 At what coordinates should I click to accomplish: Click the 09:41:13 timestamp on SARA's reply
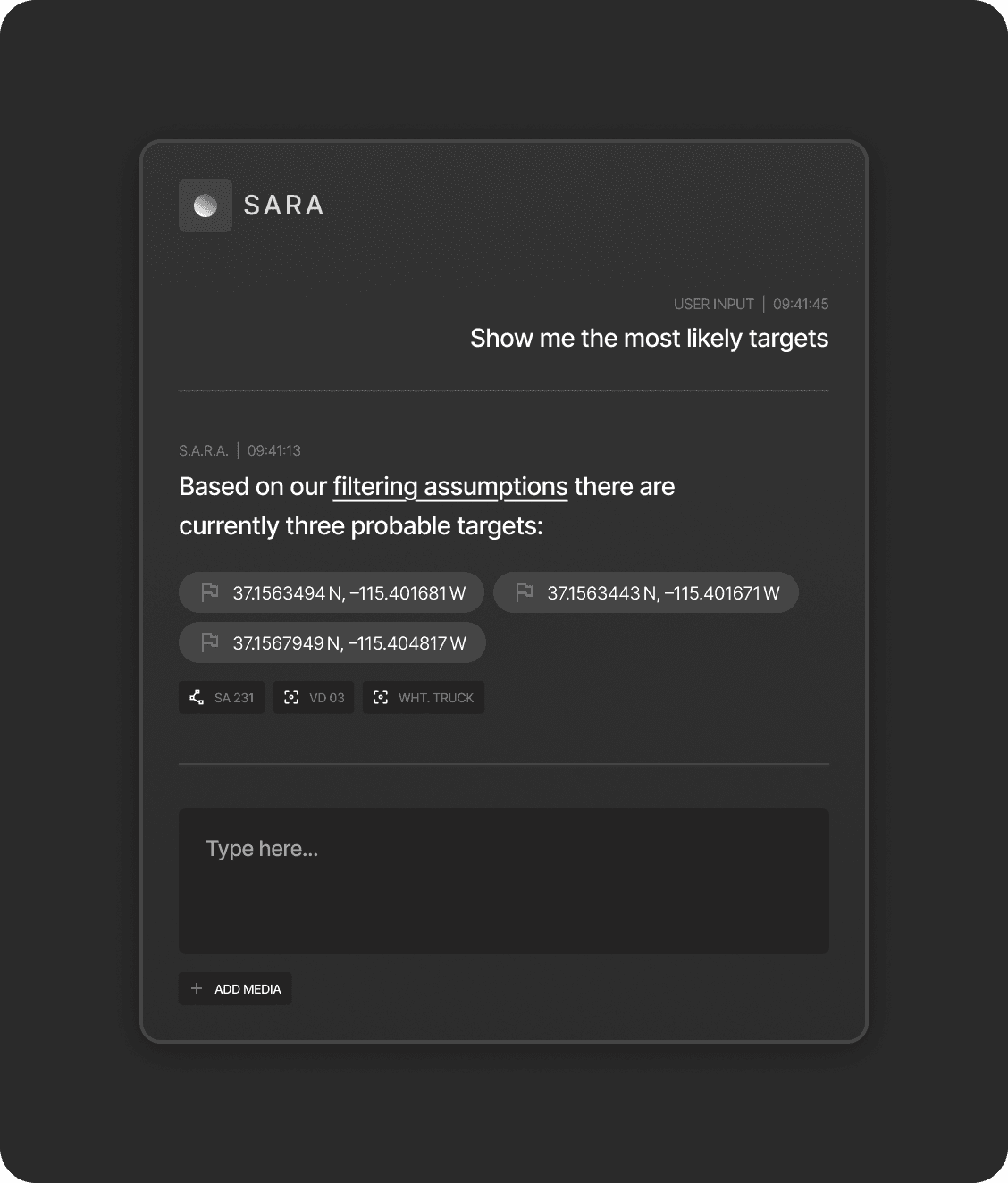tap(273, 450)
